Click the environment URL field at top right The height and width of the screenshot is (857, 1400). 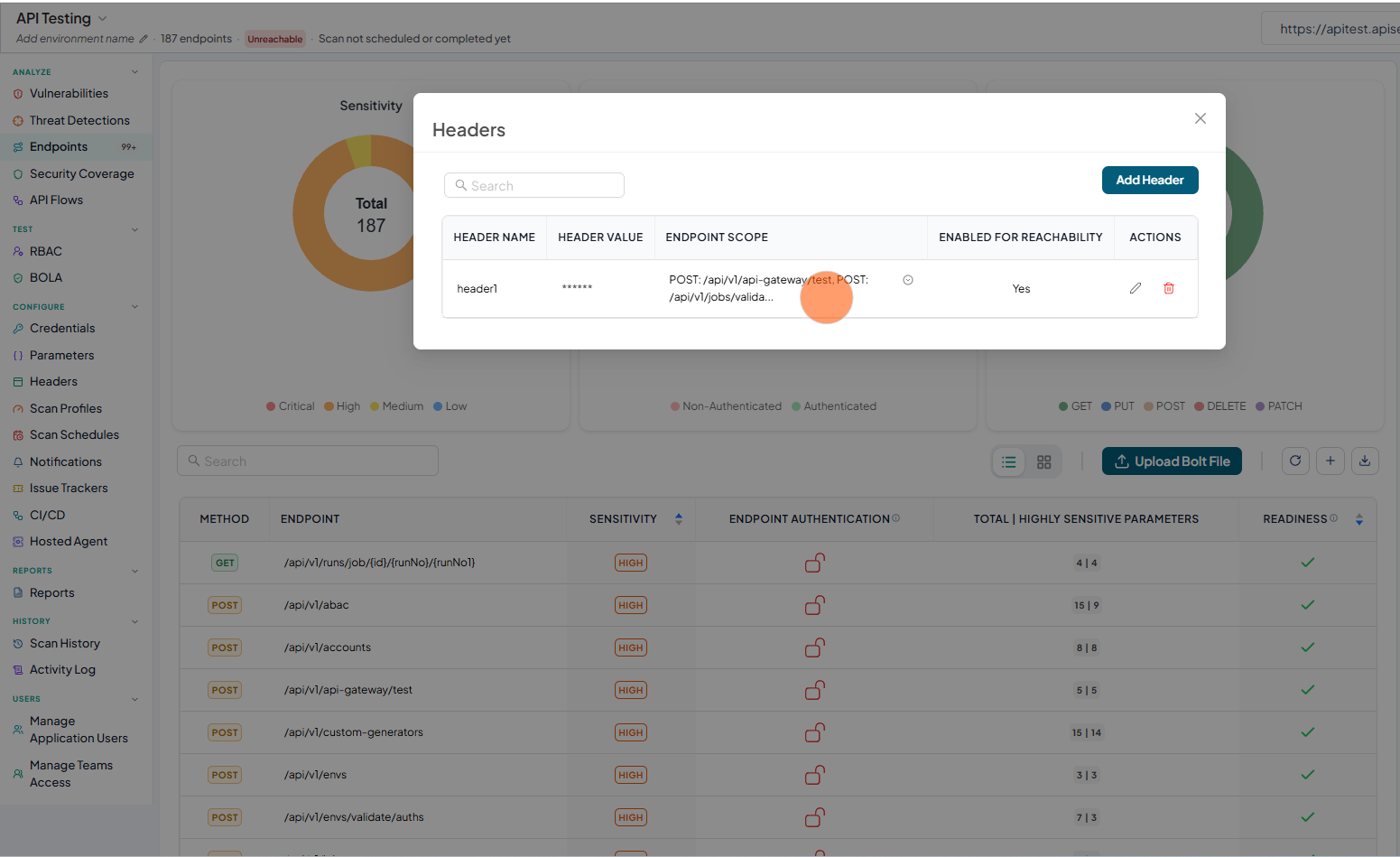click(x=1330, y=29)
